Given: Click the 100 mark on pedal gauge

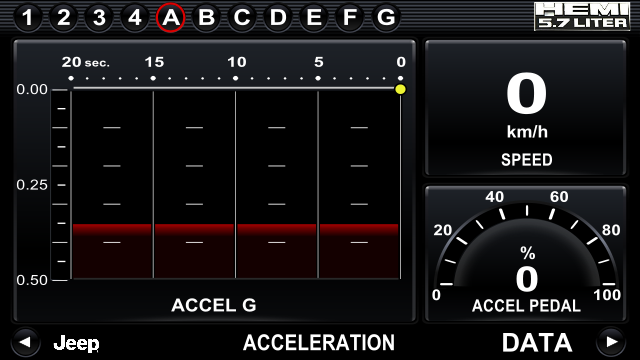Looking at the screenshot, I should pyautogui.click(x=607, y=295).
